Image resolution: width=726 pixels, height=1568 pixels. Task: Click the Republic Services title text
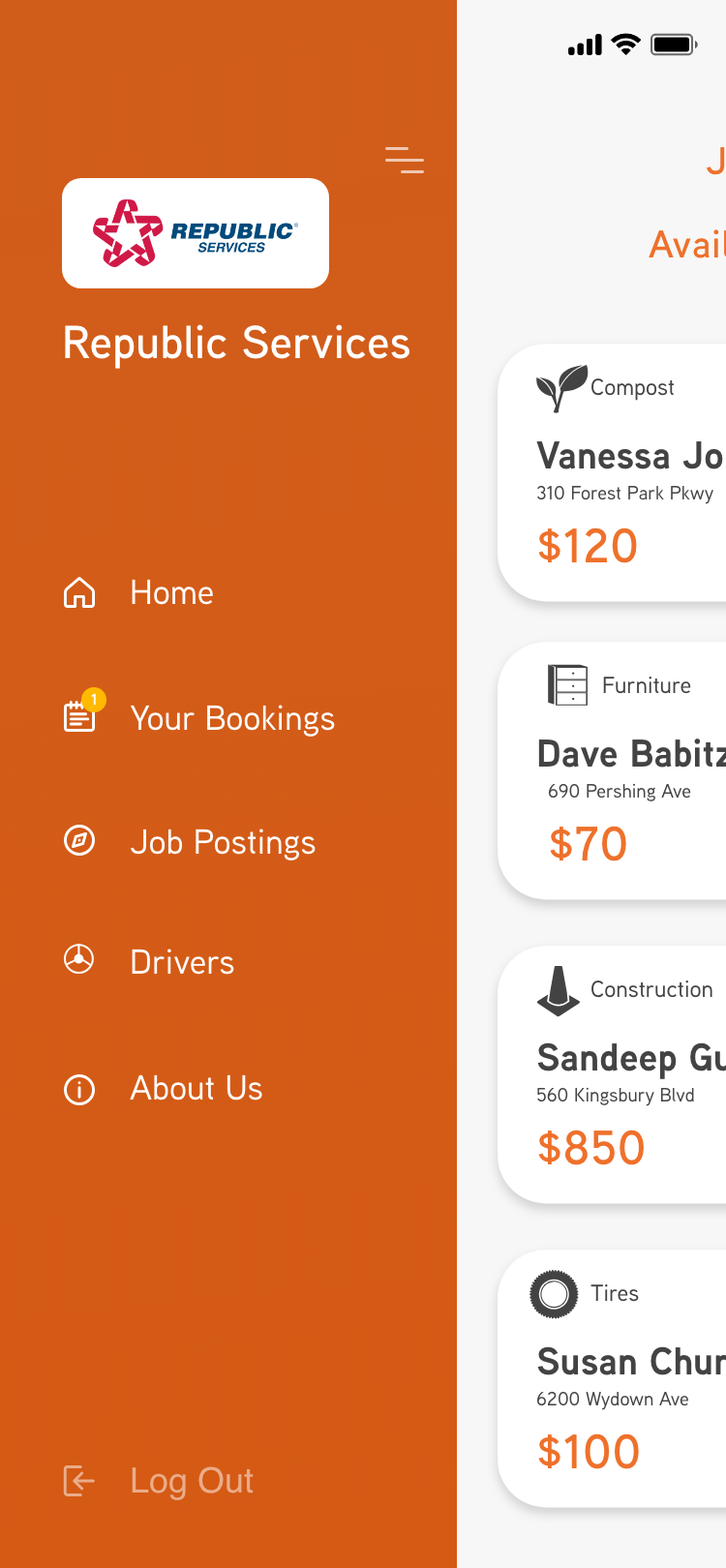(236, 344)
